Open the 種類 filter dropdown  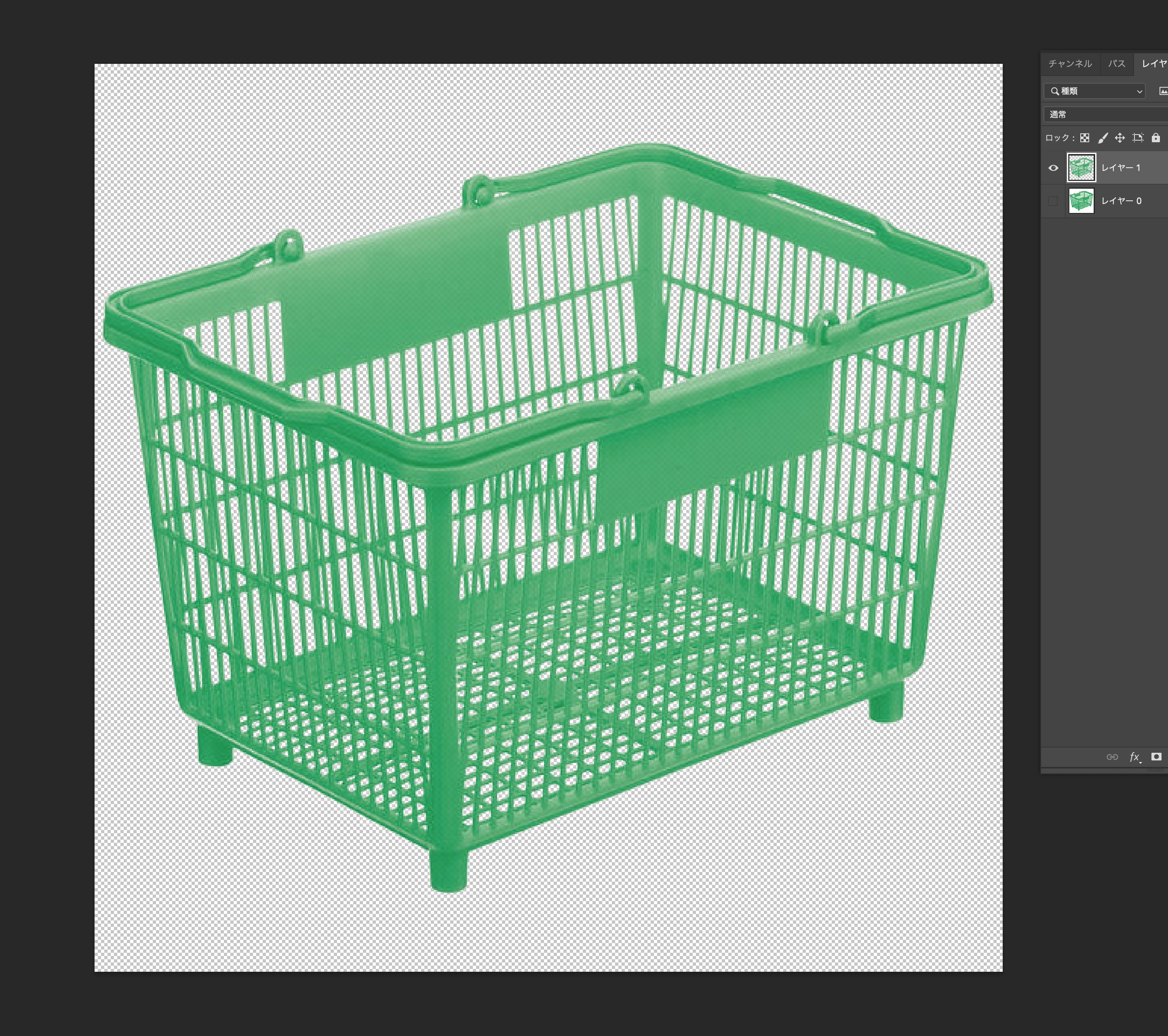(1094, 91)
